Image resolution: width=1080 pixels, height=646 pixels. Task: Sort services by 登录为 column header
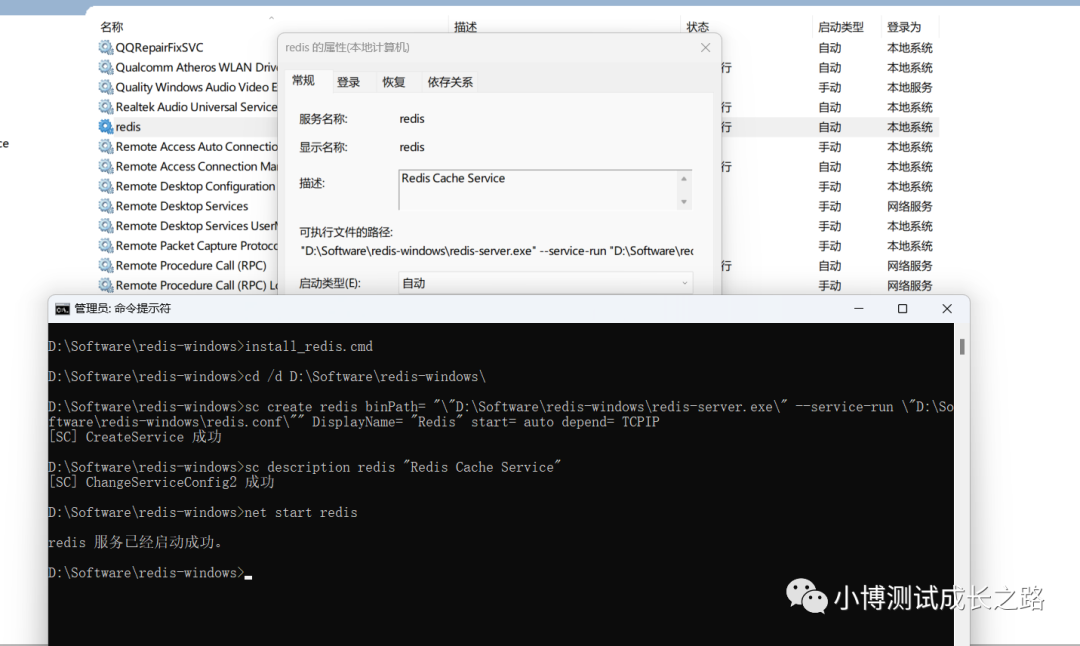904,27
